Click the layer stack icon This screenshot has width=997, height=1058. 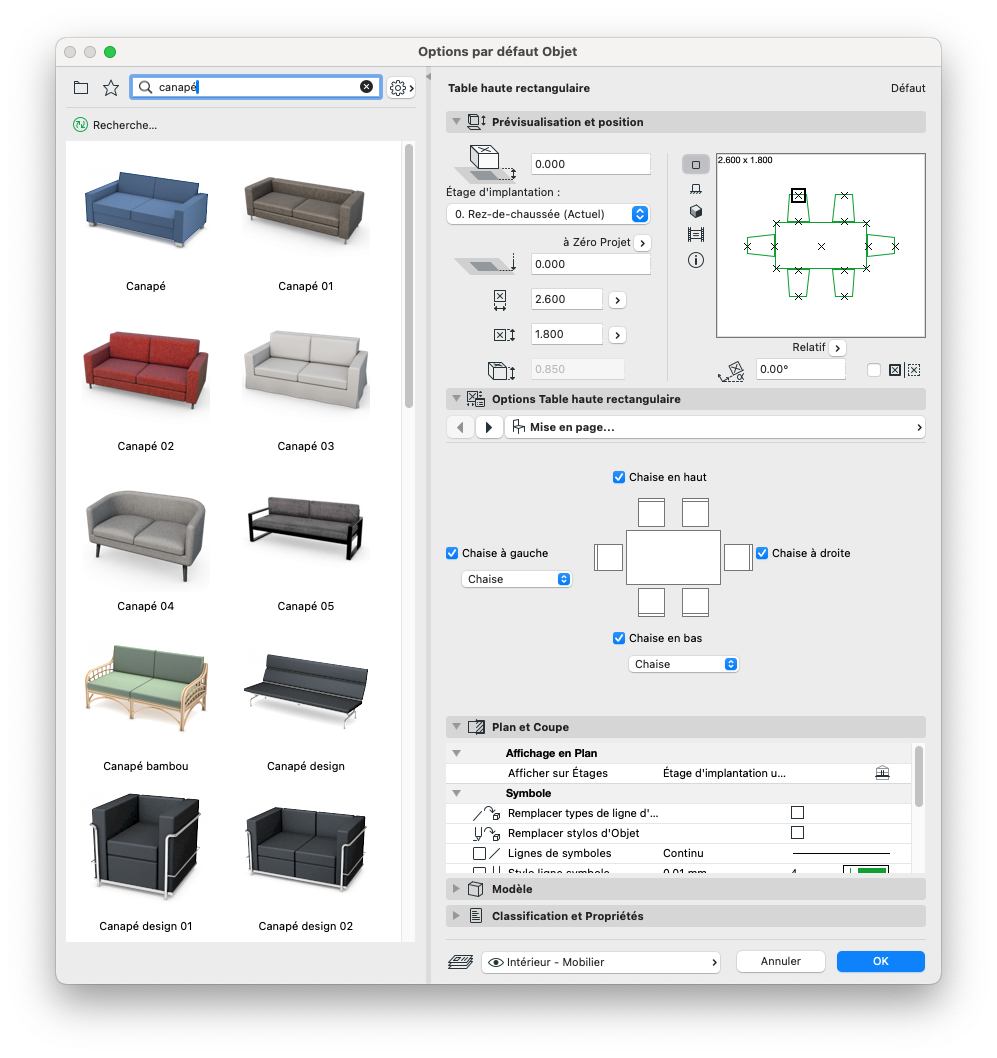(460, 962)
